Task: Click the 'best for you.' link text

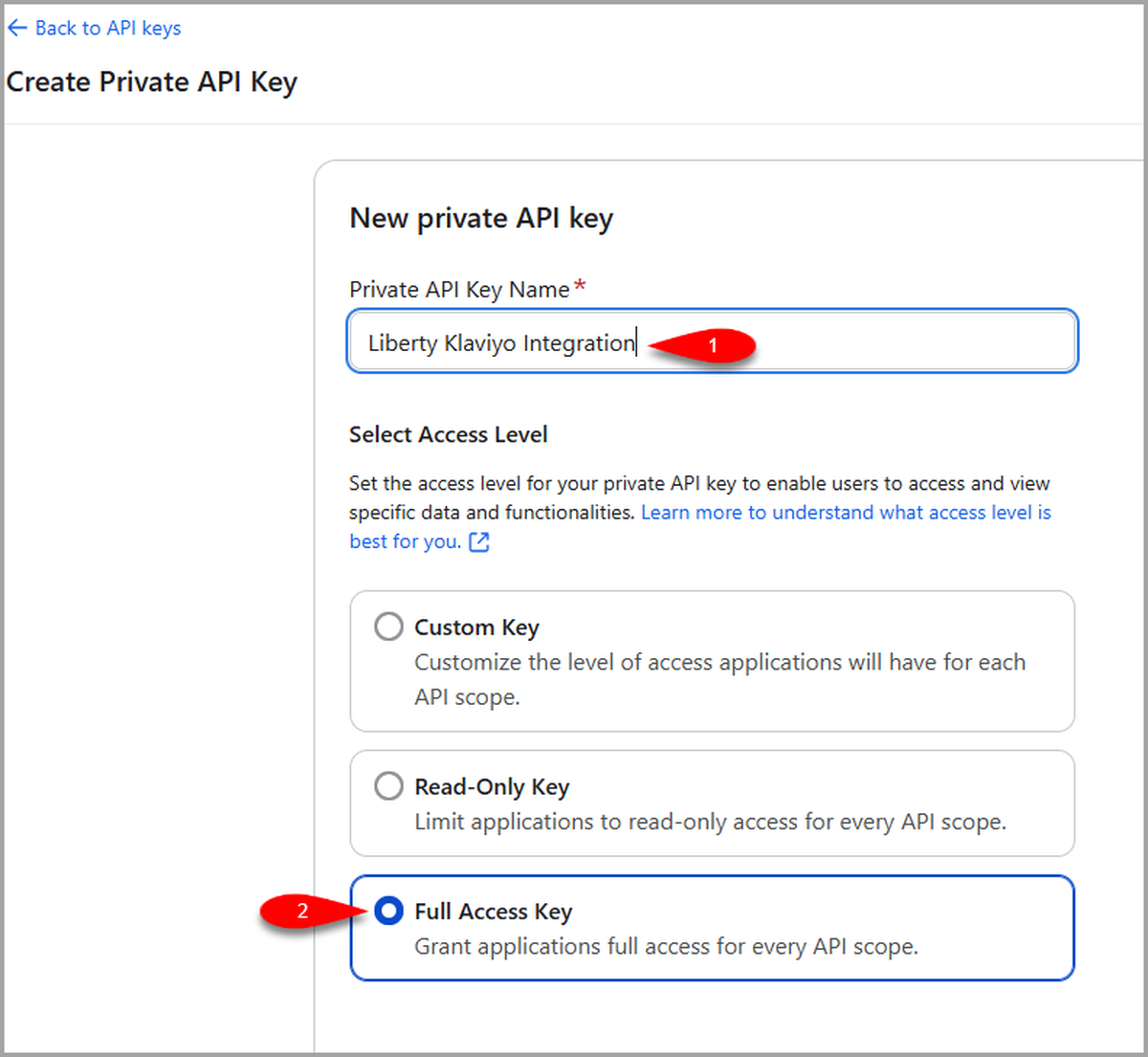Action: coord(406,541)
